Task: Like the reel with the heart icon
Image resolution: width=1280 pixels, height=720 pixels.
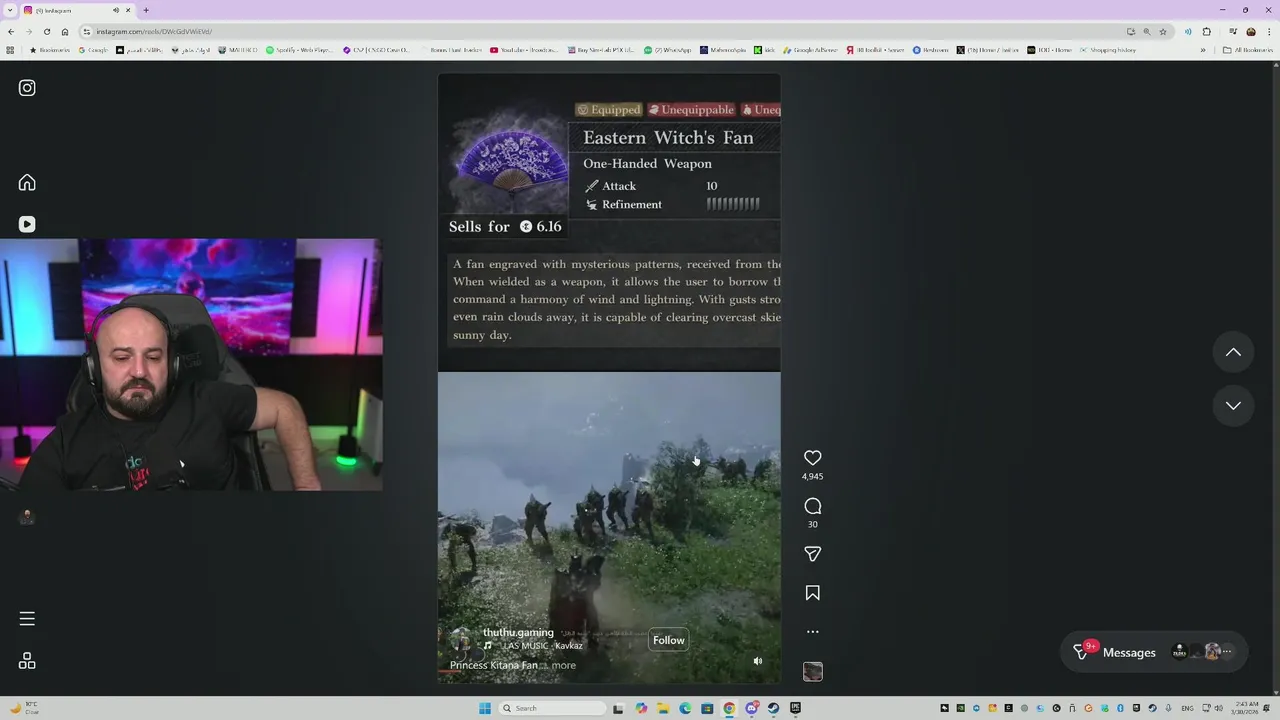Action: point(813,458)
